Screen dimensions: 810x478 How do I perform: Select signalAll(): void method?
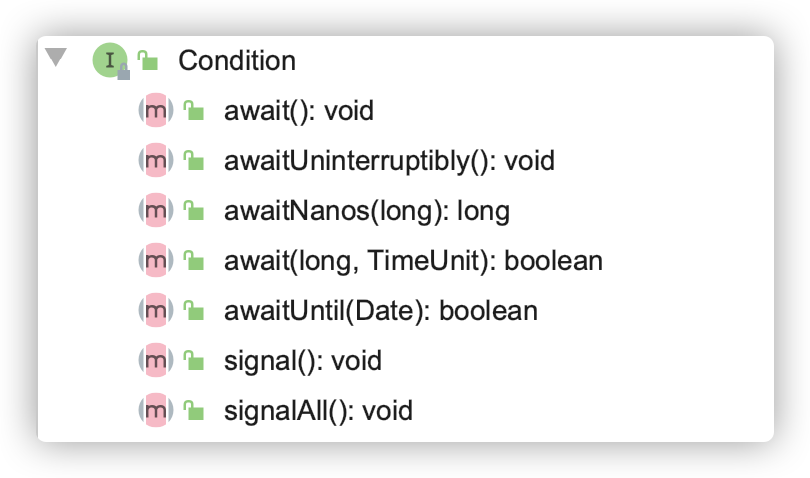pyautogui.click(x=318, y=411)
